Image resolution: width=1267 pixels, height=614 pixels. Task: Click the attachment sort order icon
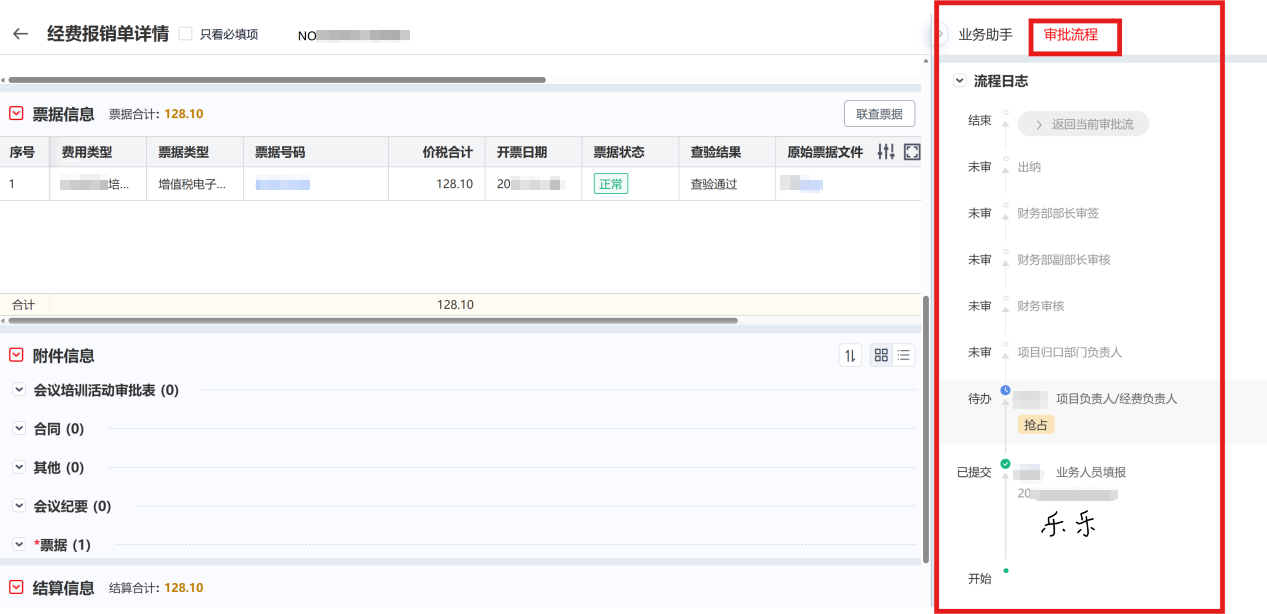(x=850, y=355)
